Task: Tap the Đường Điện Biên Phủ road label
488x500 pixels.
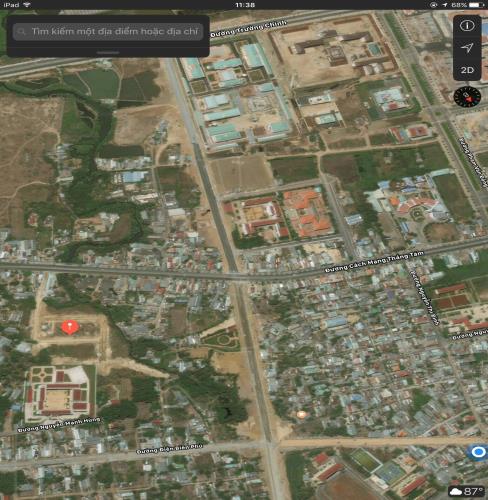Action: [170, 449]
